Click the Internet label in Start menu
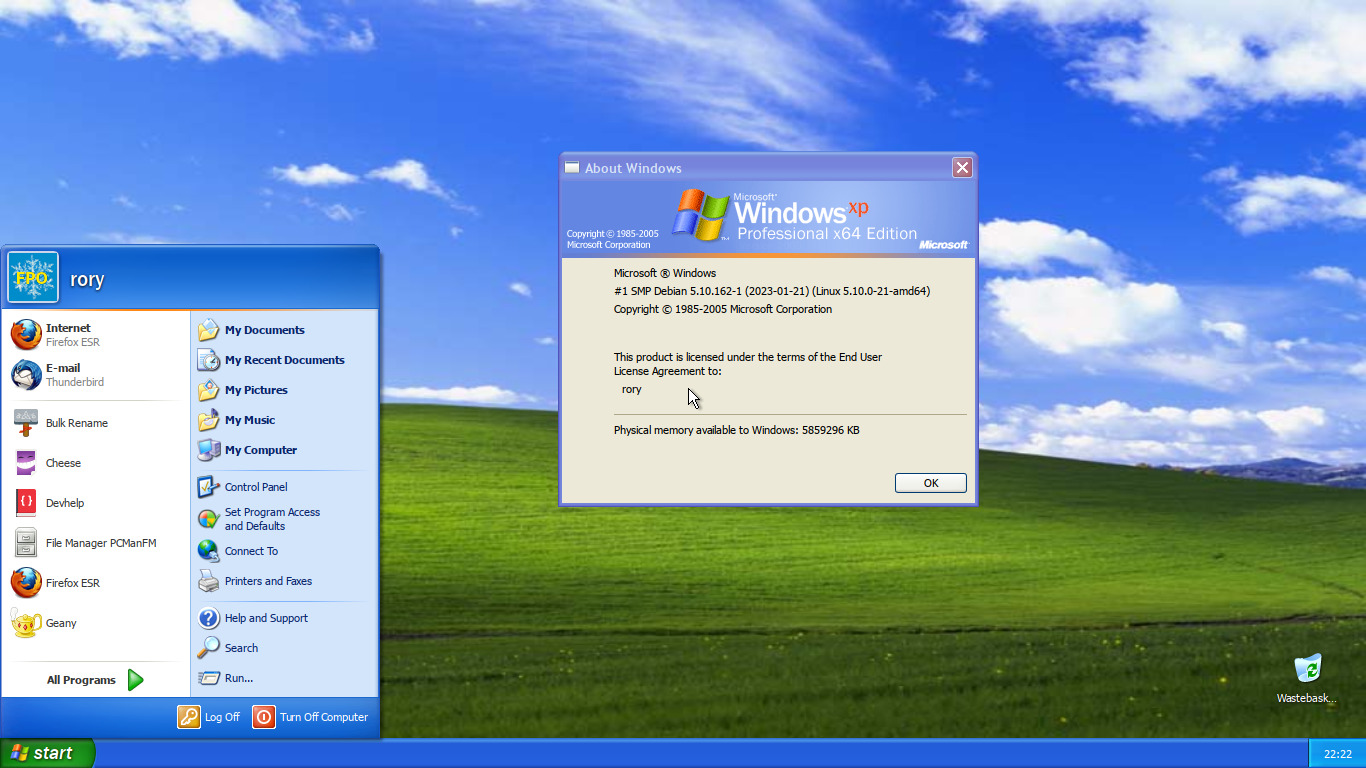This screenshot has height=768, width=1366. pos(68,328)
